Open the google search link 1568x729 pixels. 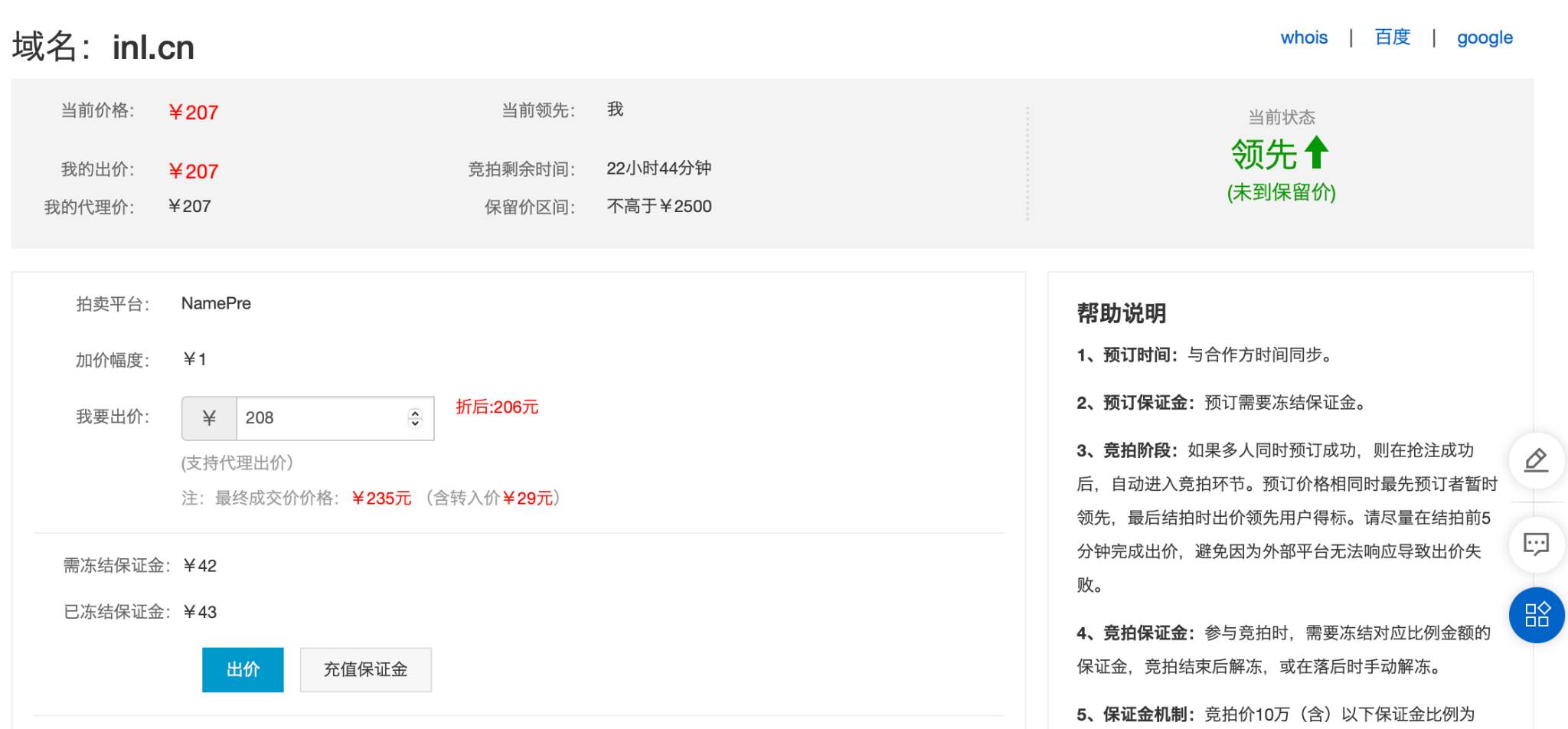(x=1484, y=38)
